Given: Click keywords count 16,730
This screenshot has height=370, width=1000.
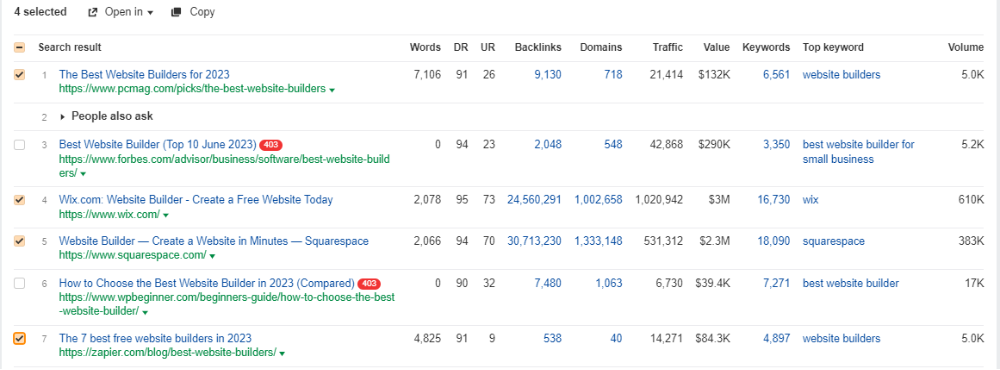Looking at the screenshot, I should point(774,200).
